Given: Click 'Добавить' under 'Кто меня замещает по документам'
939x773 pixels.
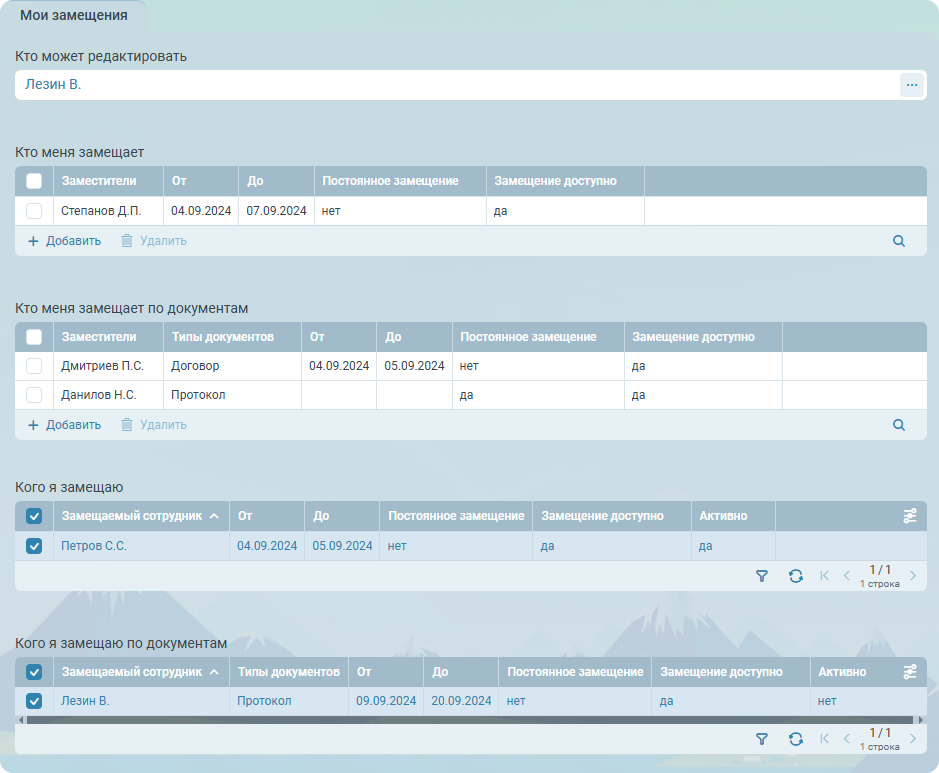Looking at the screenshot, I should coord(64,425).
